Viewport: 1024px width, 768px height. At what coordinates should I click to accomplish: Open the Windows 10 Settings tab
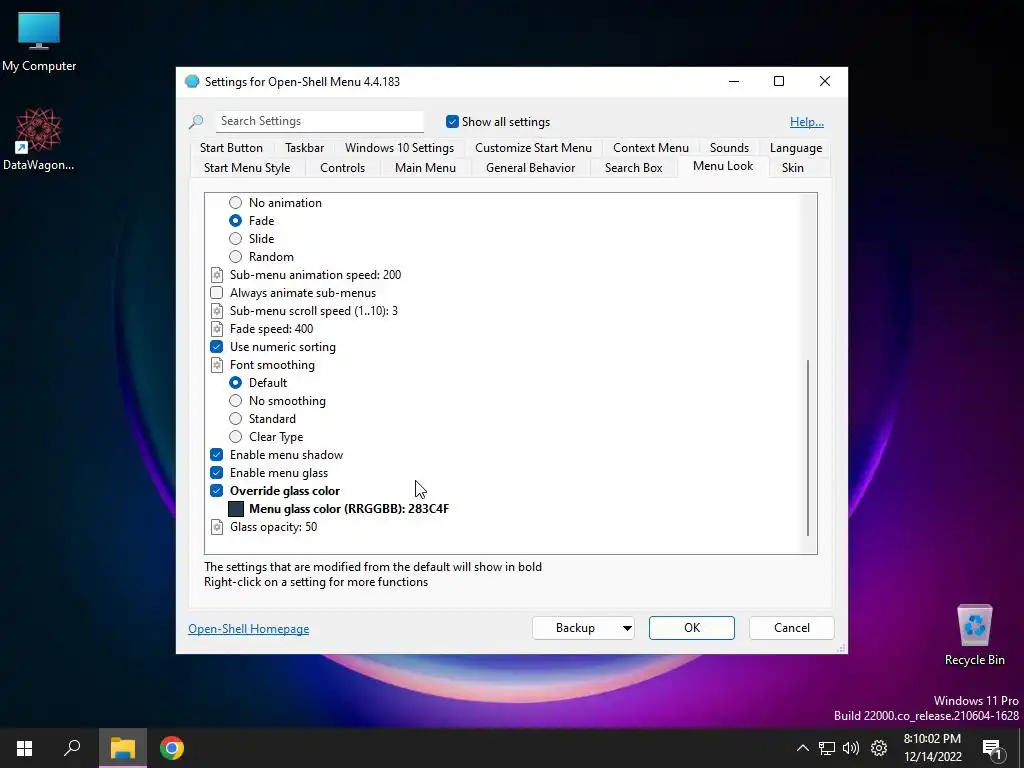click(399, 148)
